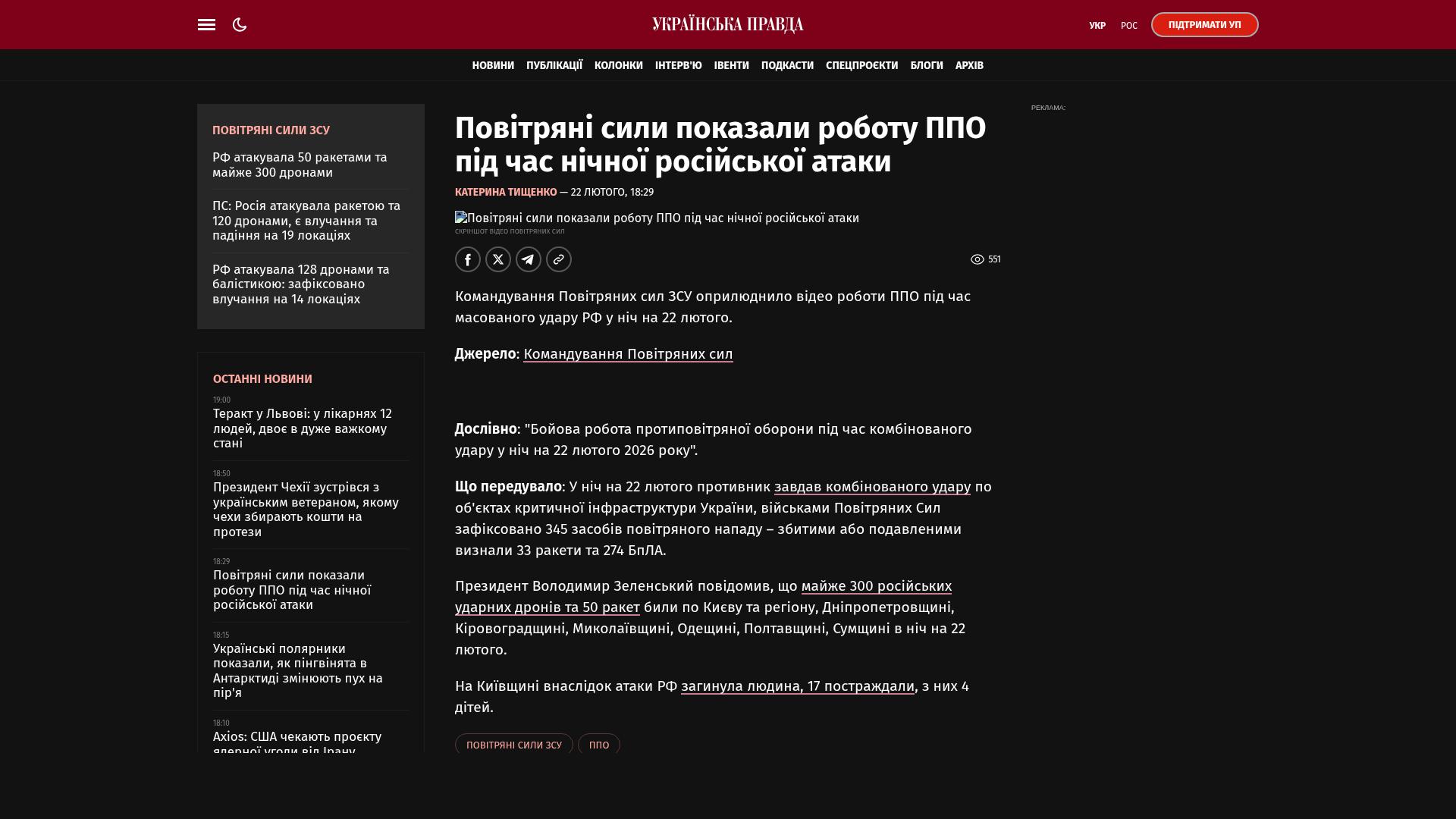This screenshot has height=819, width=1456.
Task: Open the Архів menu item
Action: [x=968, y=66]
